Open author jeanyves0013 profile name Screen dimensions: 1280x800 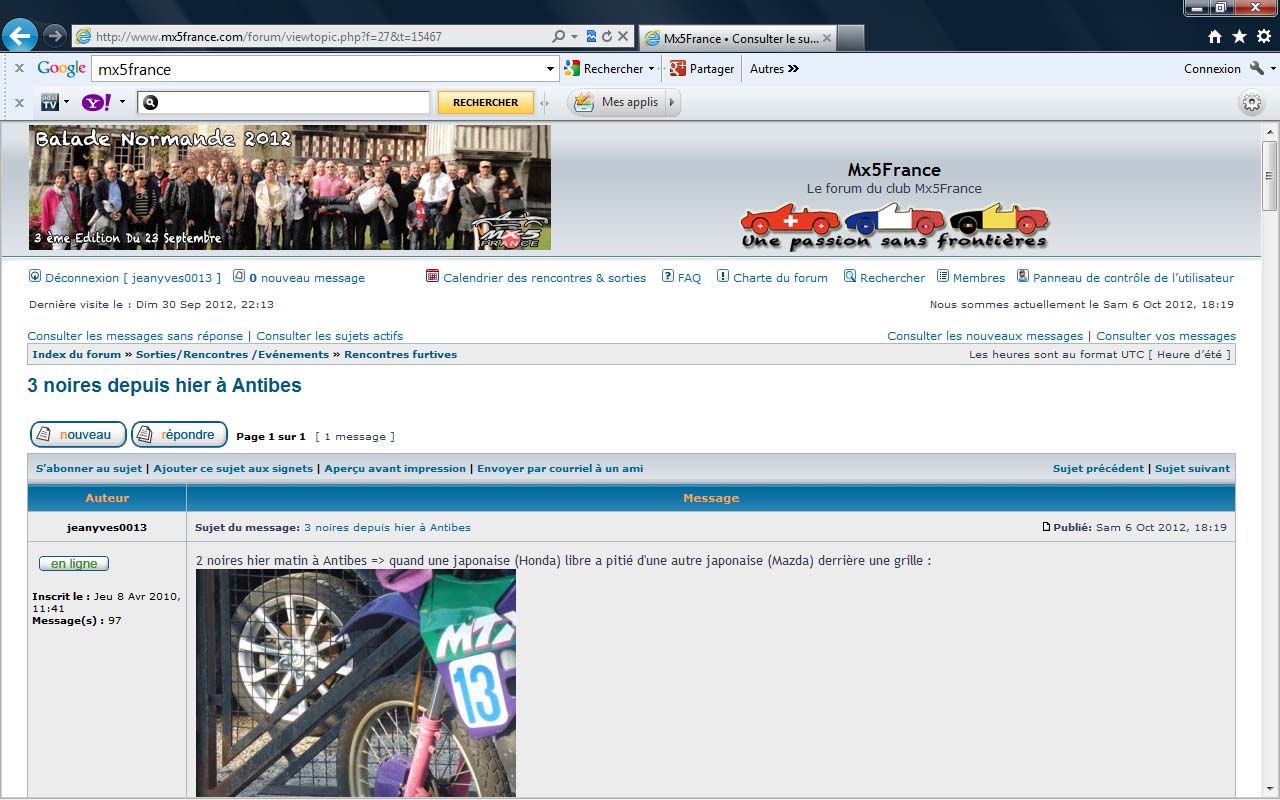click(x=107, y=527)
